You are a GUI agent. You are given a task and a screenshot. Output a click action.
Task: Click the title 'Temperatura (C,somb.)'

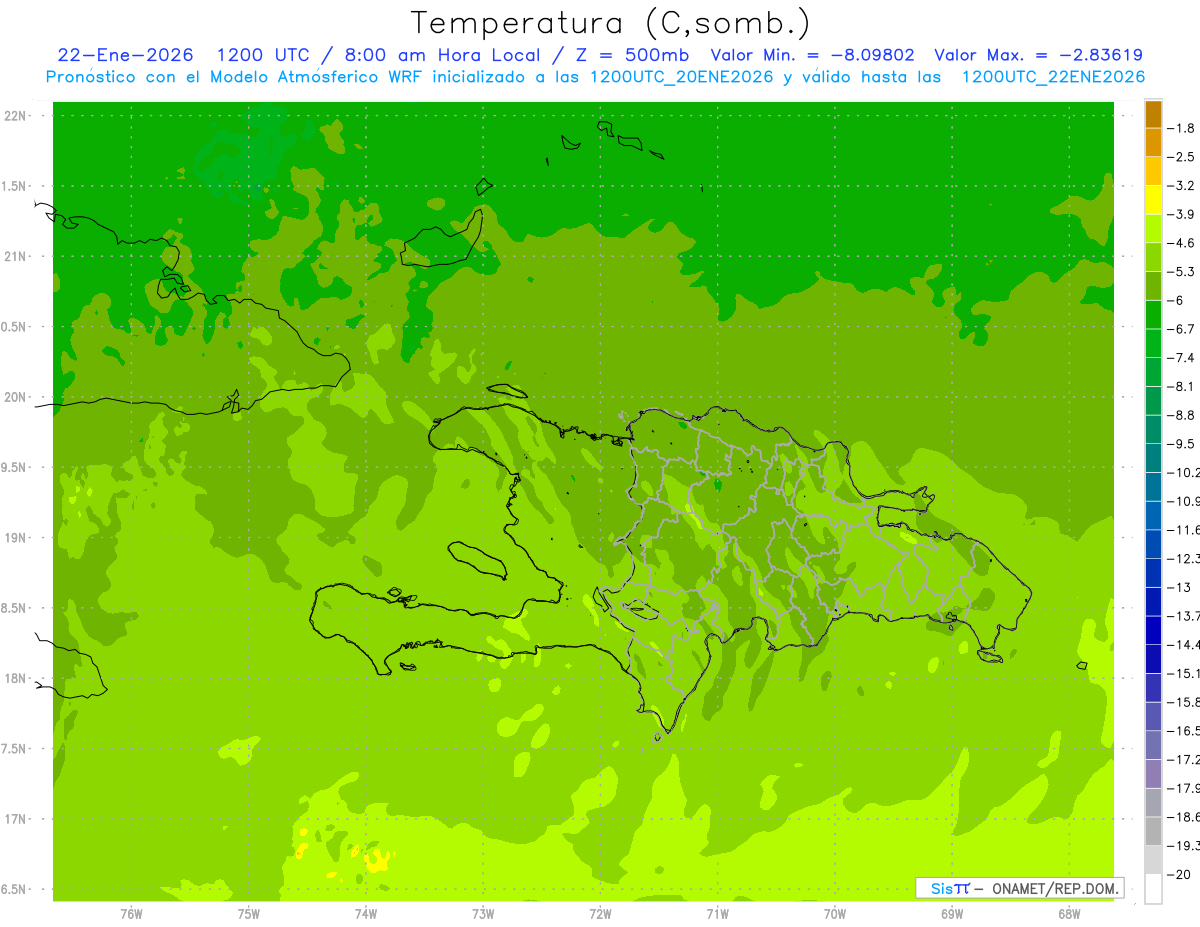click(x=610, y=23)
